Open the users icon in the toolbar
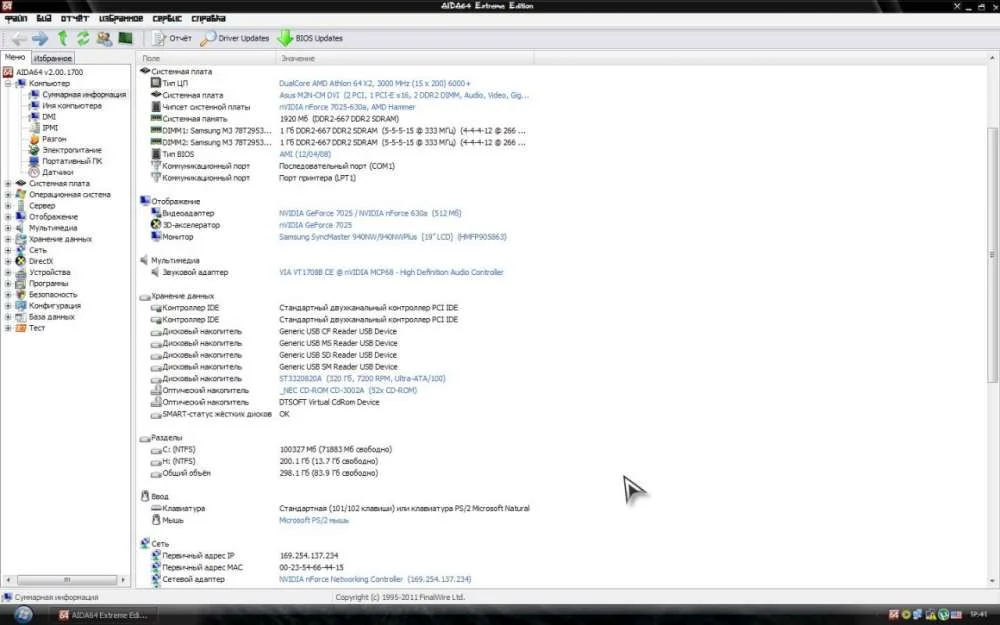Viewport: 1000px width, 625px height. [x=104, y=38]
